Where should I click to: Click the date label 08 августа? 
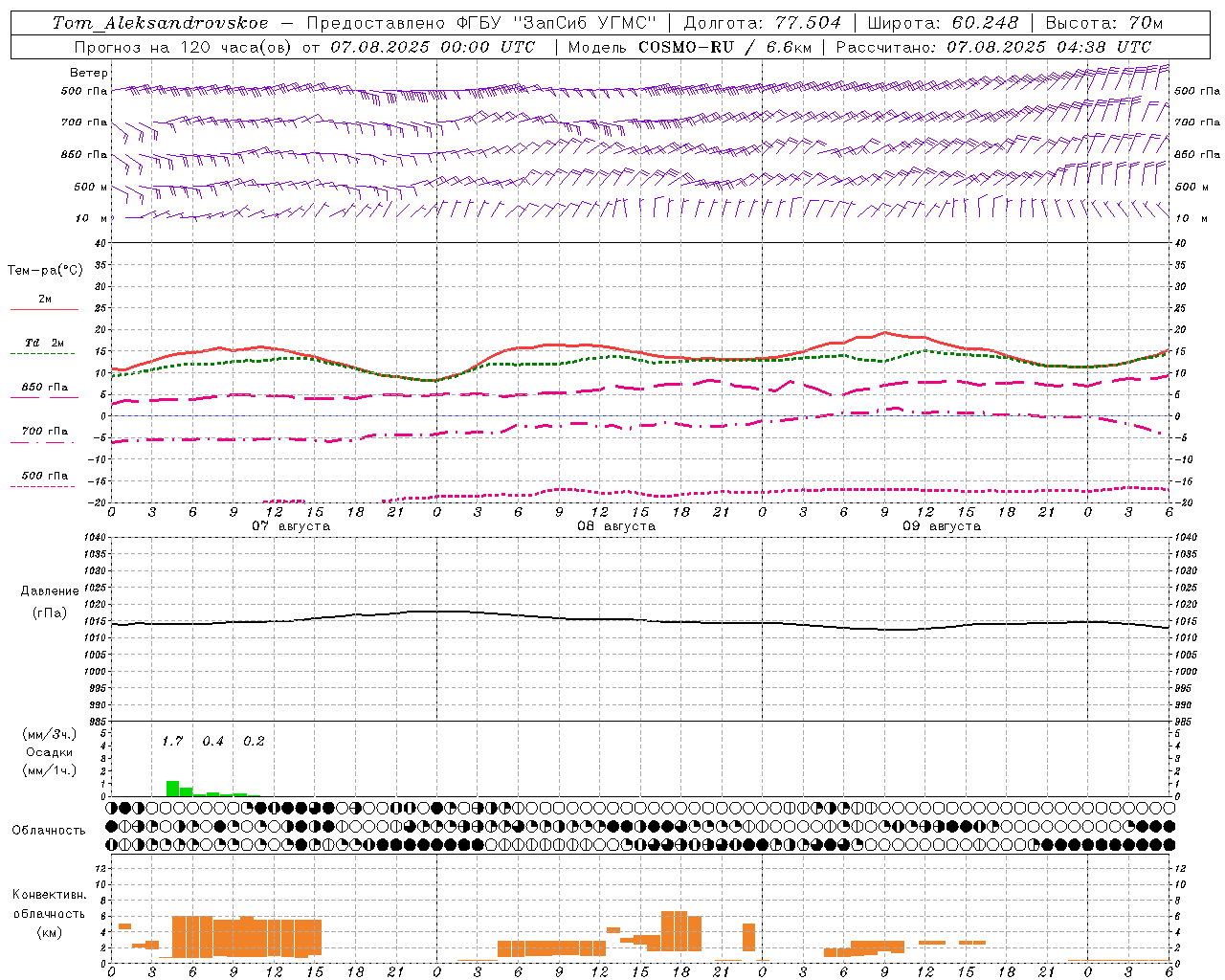(616, 526)
